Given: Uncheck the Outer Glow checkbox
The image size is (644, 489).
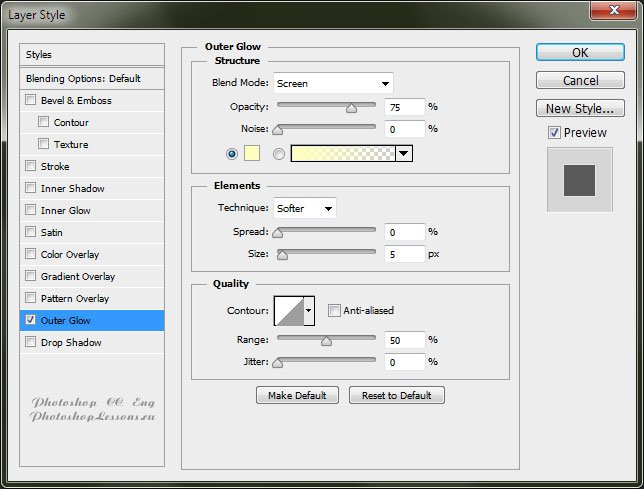Looking at the screenshot, I should [x=31, y=320].
